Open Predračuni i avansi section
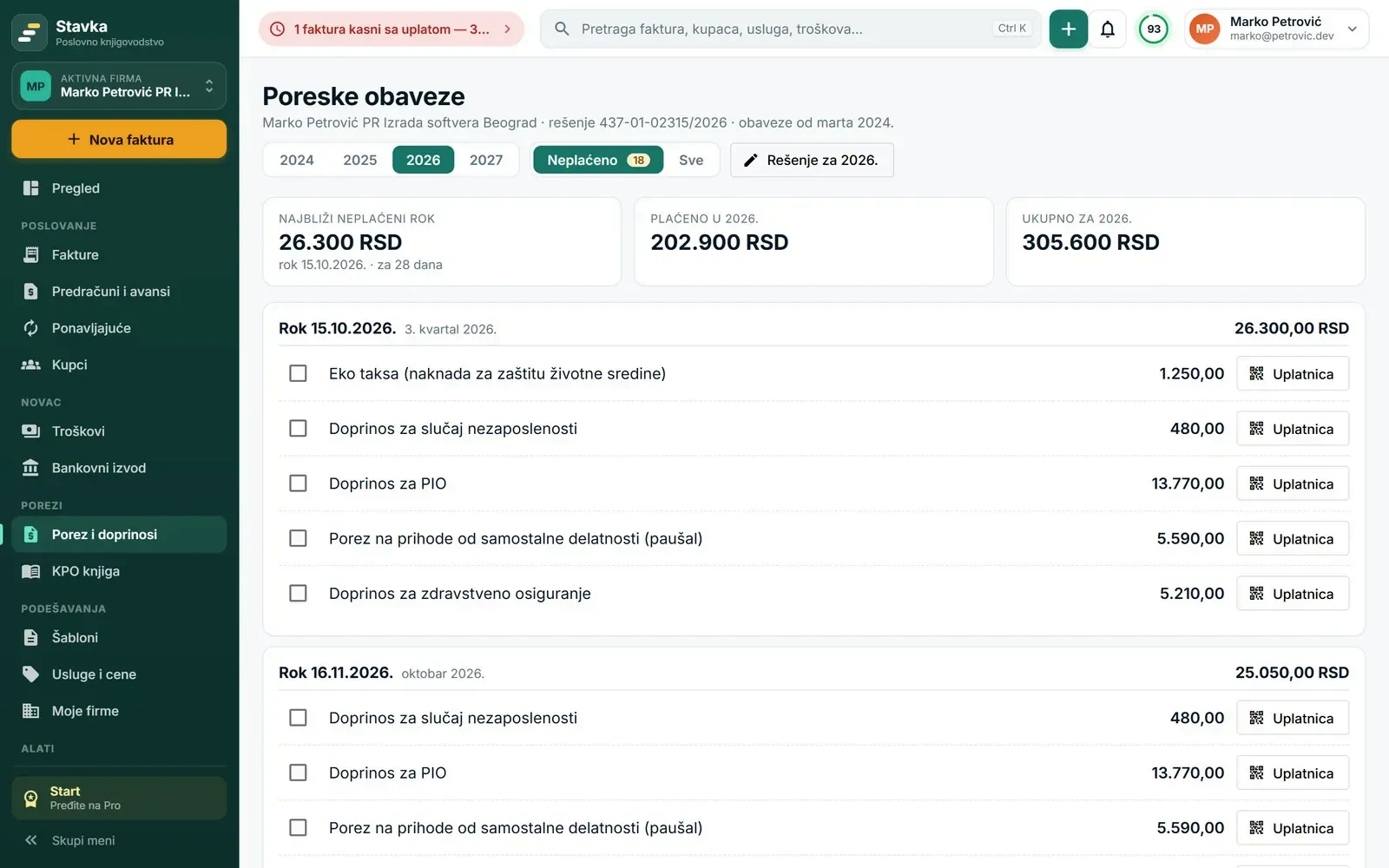The height and width of the screenshot is (868, 1389). point(119,292)
